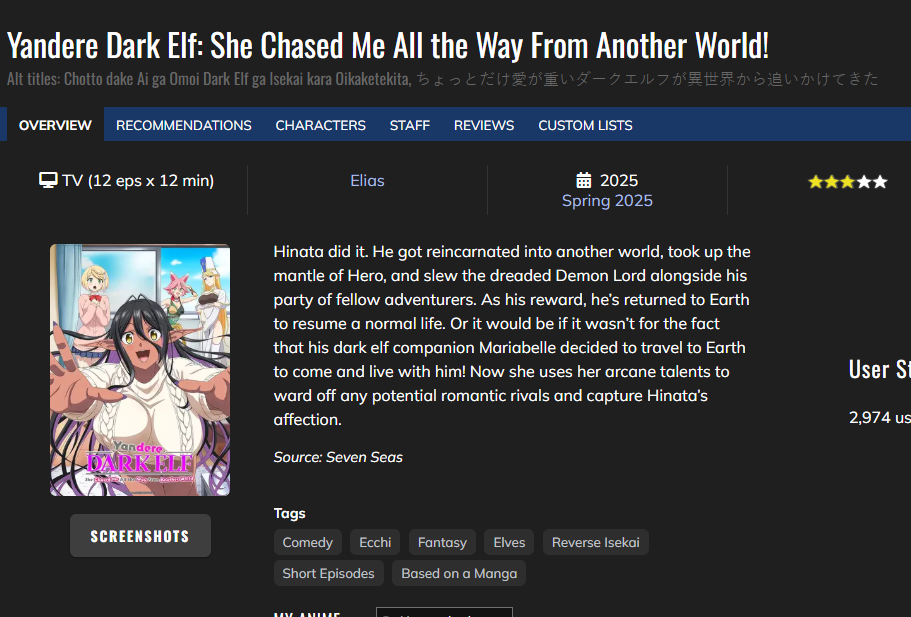Image resolution: width=911 pixels, height=617 pixels.
Task: Open the anime cover poster image
Action: click(x=140, y=370)
